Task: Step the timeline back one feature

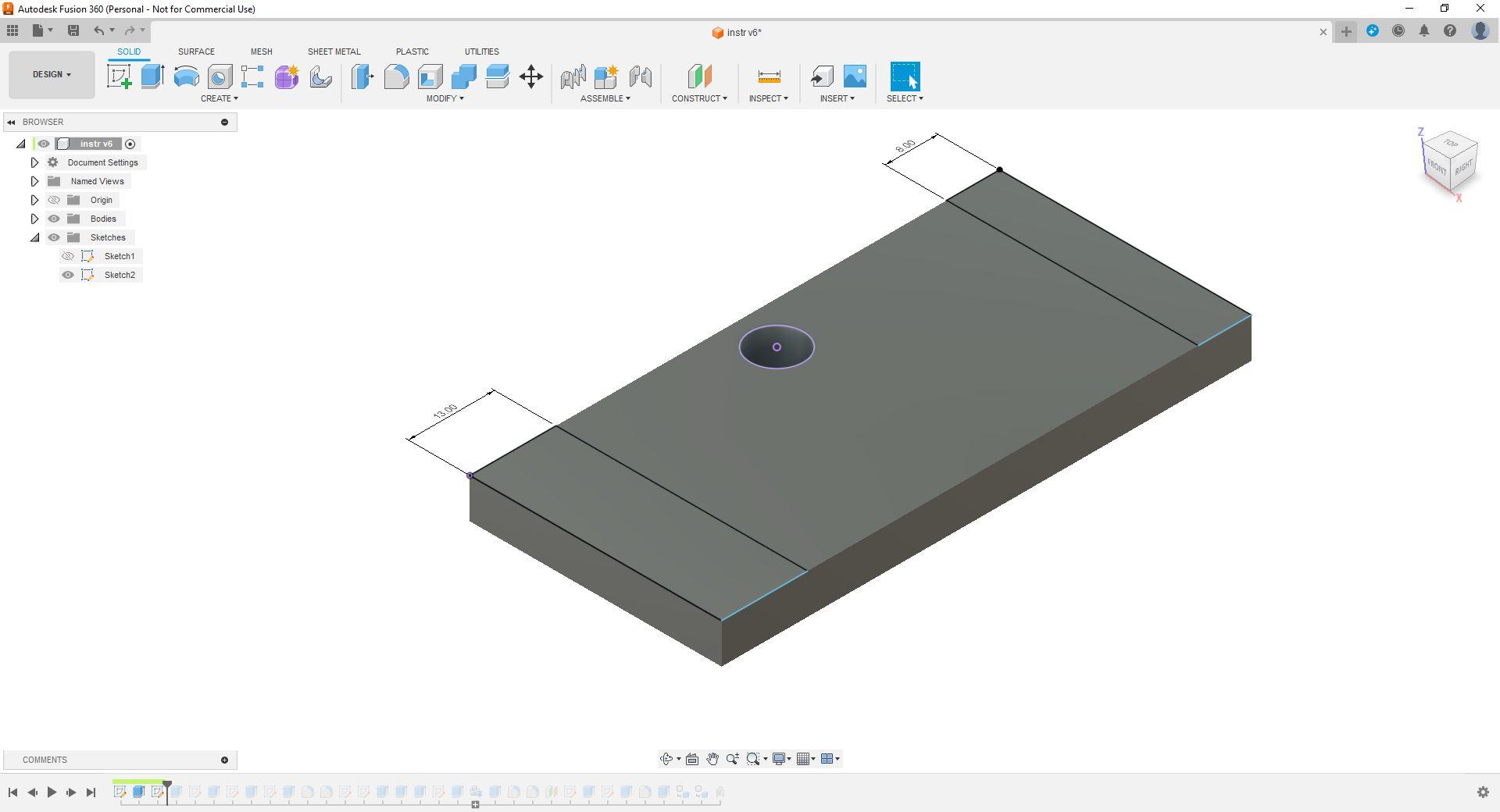Action: pos(32,792)
